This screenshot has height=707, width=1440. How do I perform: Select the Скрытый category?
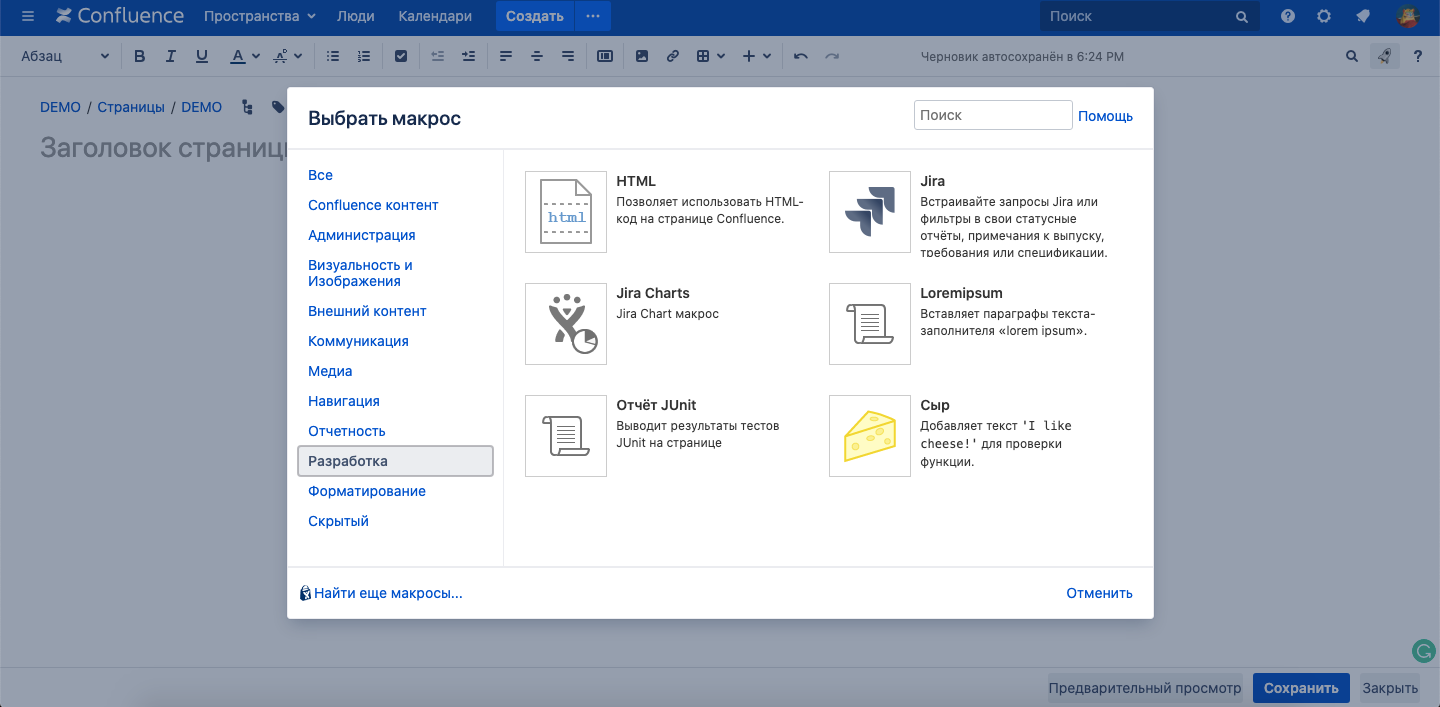click(x=338, y=521)
